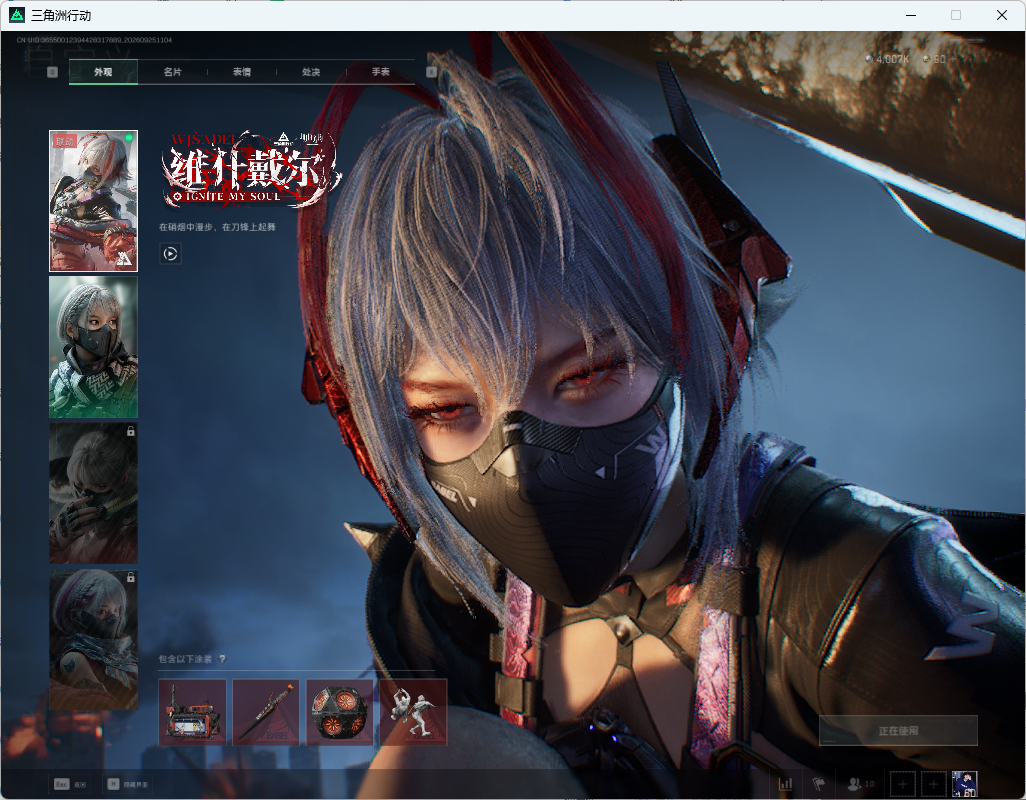Switch to the 外观 tab

[x=103, y=72]
